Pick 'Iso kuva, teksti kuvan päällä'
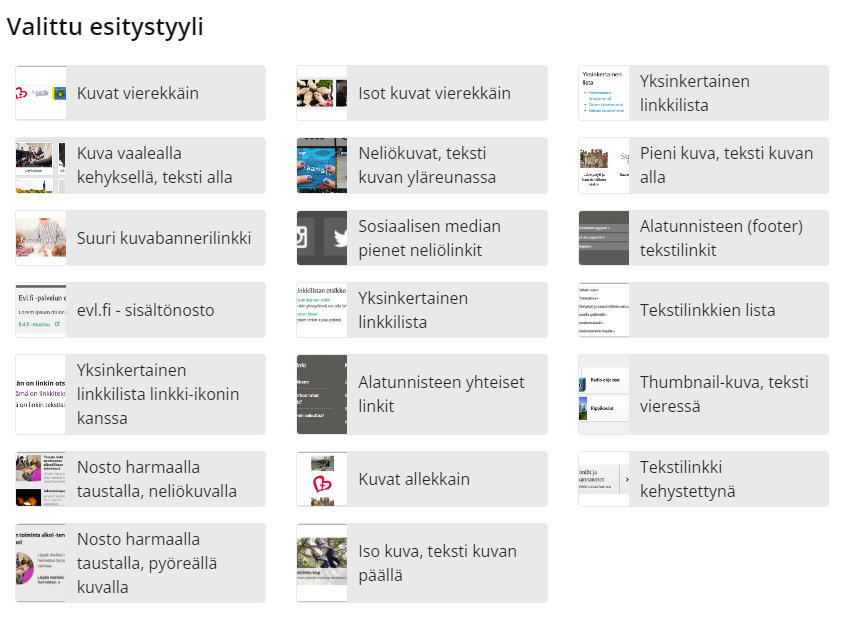Viewport: 847px width, 618px height. pos(422,563)
